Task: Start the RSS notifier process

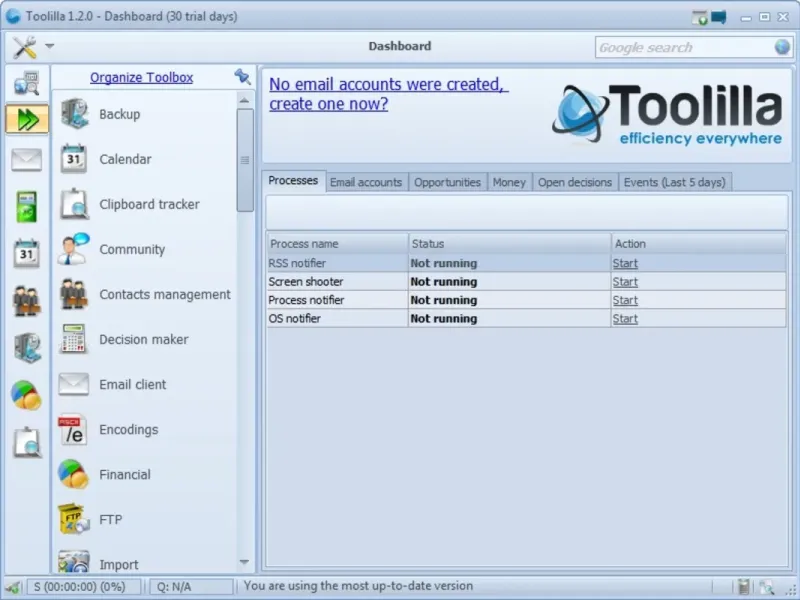Action: tap(625, 263)
